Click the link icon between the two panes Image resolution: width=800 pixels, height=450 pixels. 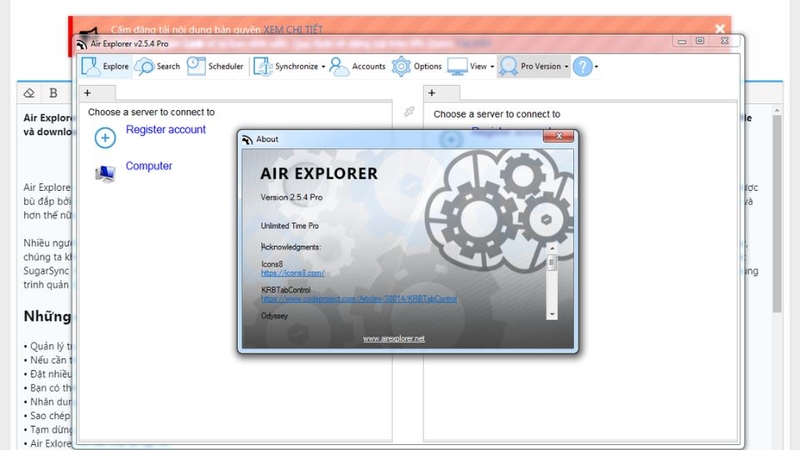[409, 111]
